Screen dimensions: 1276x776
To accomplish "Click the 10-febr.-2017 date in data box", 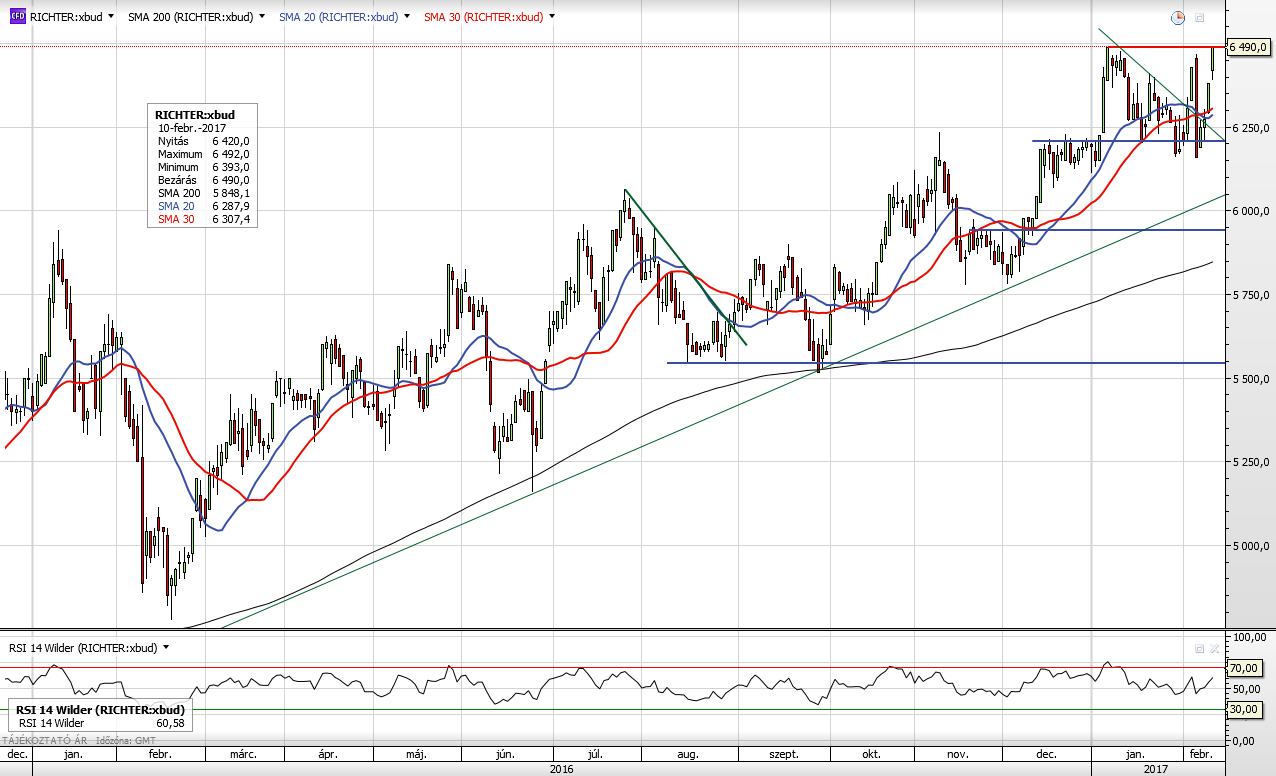I will (192, 128).
